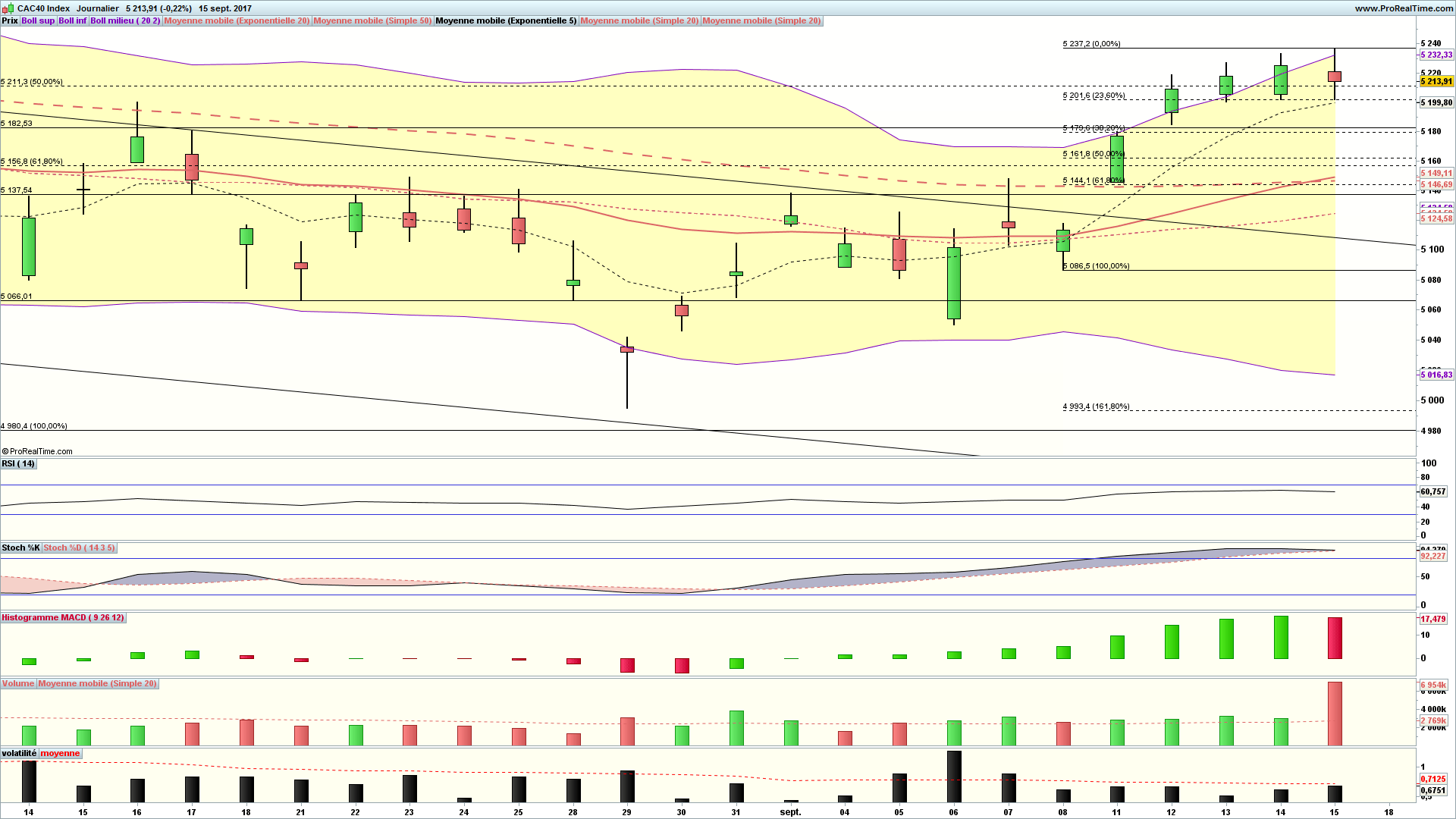Select Moyenne mobile (Exponentielle 5) label
1456x819 pixels.
506,20
